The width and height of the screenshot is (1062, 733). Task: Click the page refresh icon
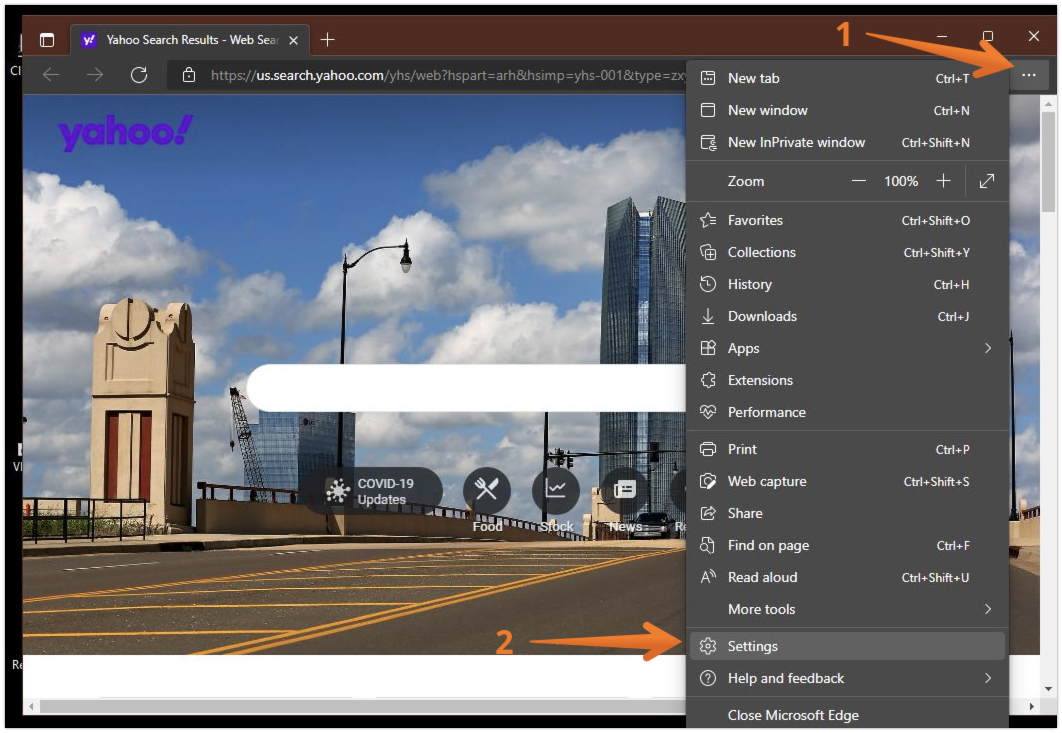pyautogui.click(x=139, y=75)
